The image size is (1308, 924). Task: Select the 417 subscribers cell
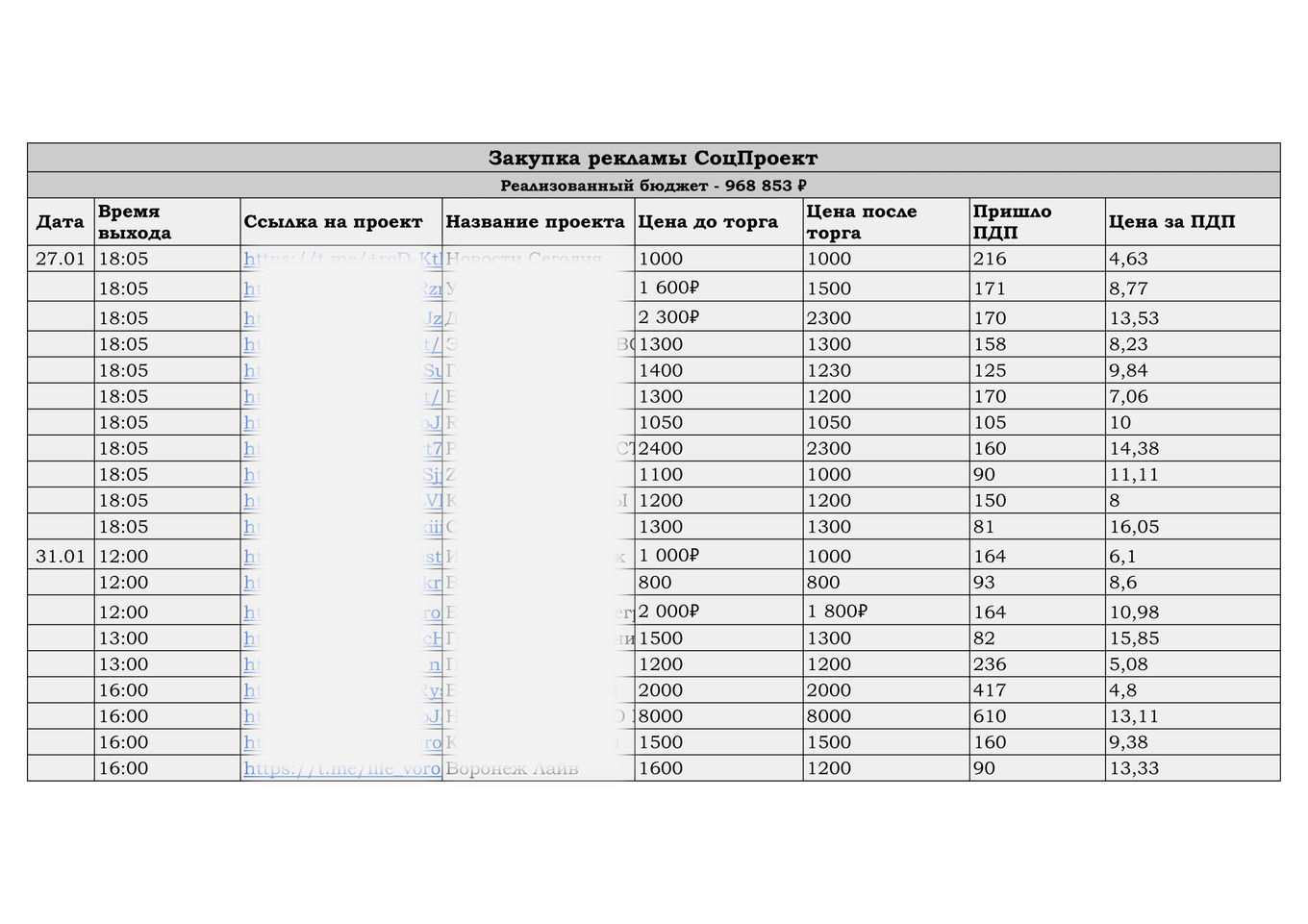point(1038,690)
